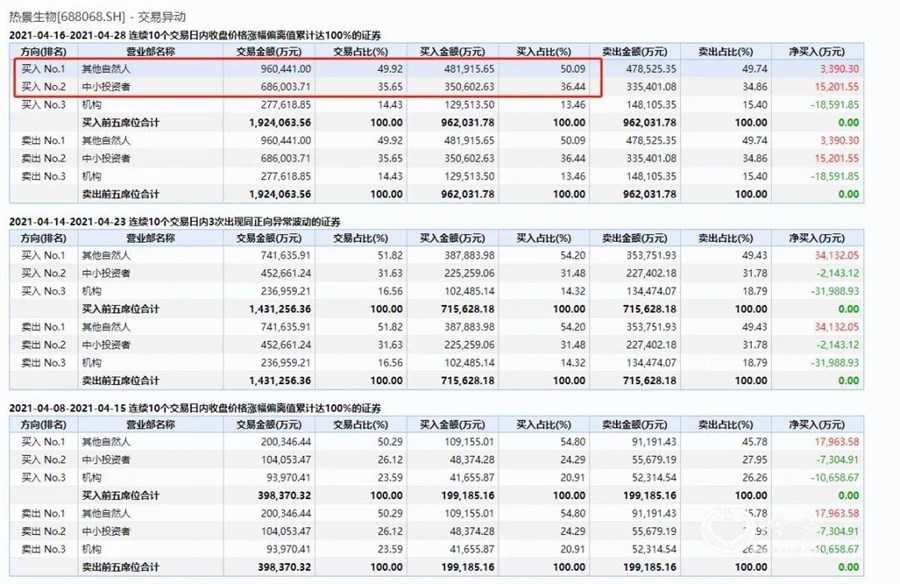Select 买入占比(%) header of the 2021-04-14 table
Image resolution: width=900 pixels, height=584 pixels.
coord(544,238)
